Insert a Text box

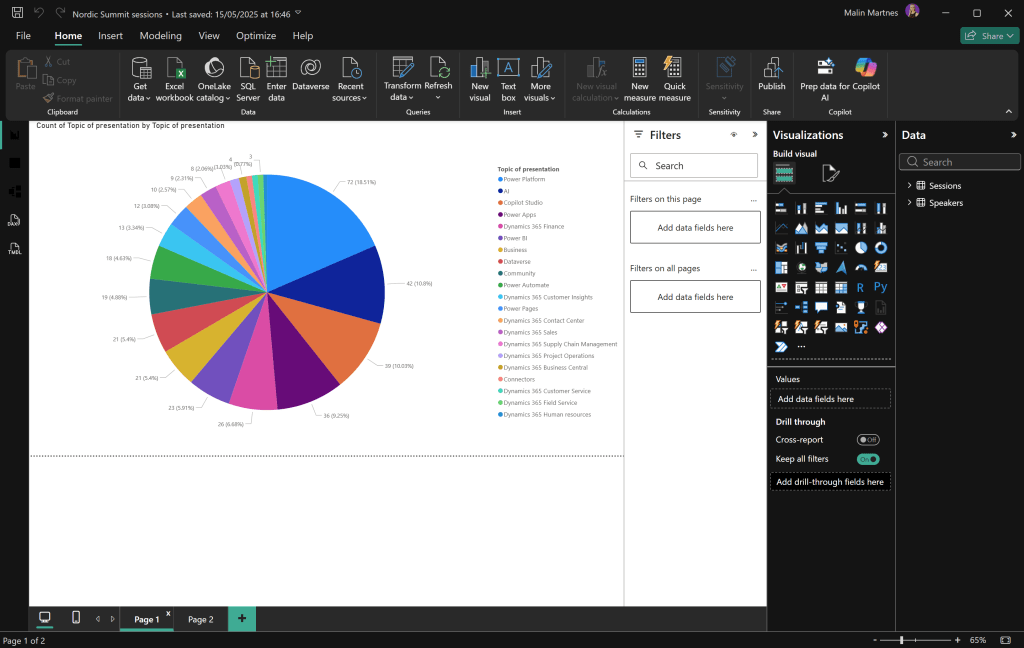pos(508,68)
